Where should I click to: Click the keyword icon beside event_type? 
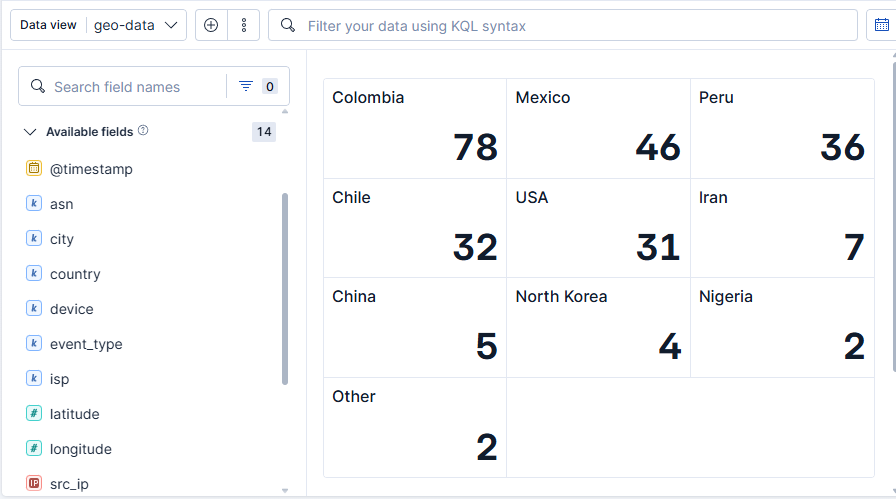coord(34,343)
